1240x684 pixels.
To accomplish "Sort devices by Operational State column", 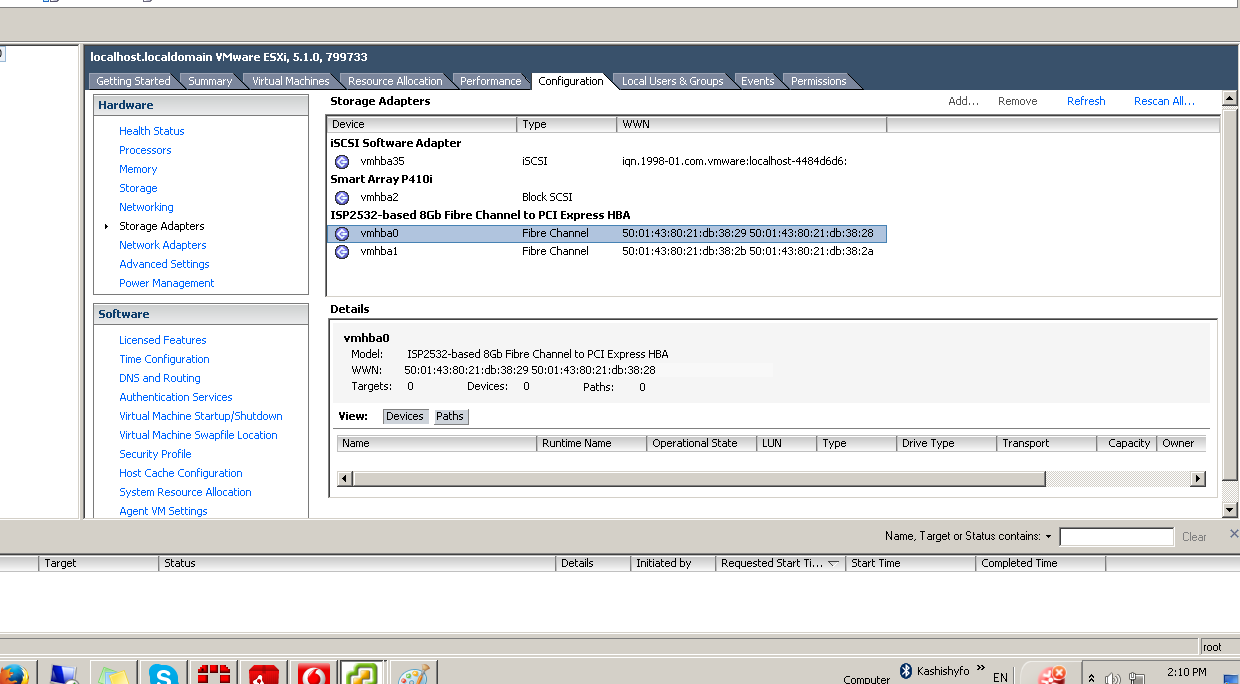I will tap(701, 443).
